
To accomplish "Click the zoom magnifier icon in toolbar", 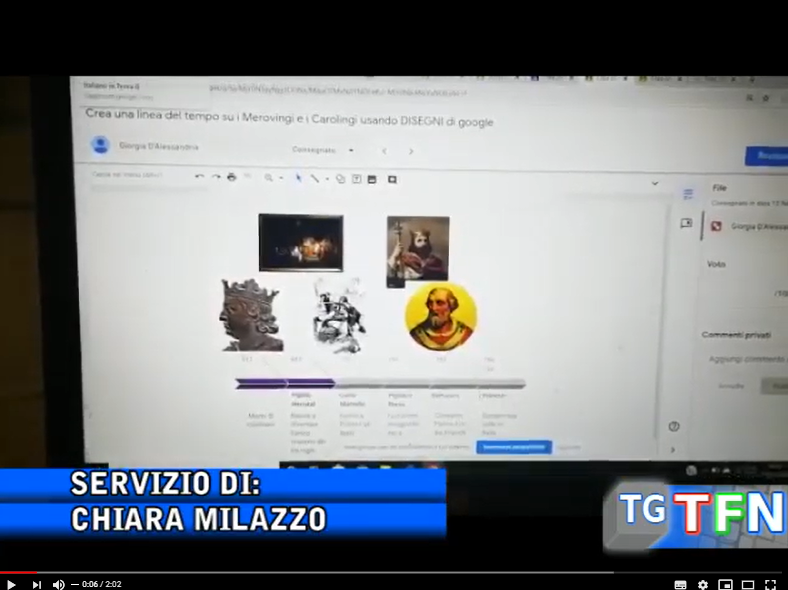I will point(269,178).
